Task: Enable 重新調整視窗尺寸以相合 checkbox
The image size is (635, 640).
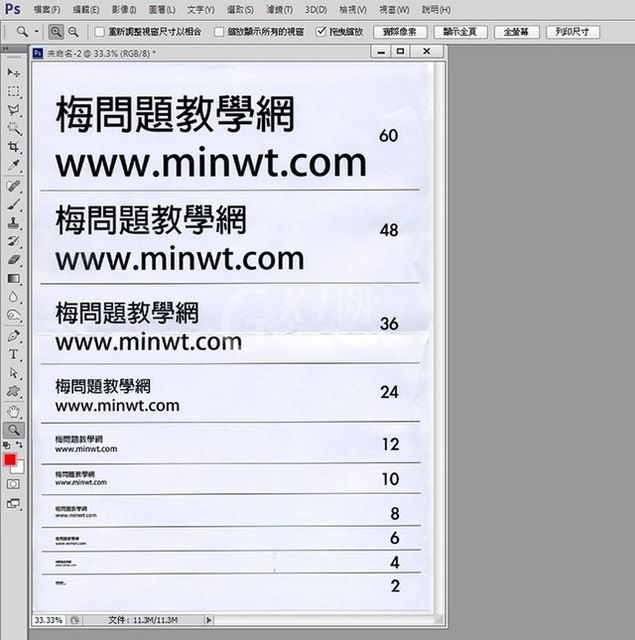Action: pyautogui.click(x=99, y=32)
